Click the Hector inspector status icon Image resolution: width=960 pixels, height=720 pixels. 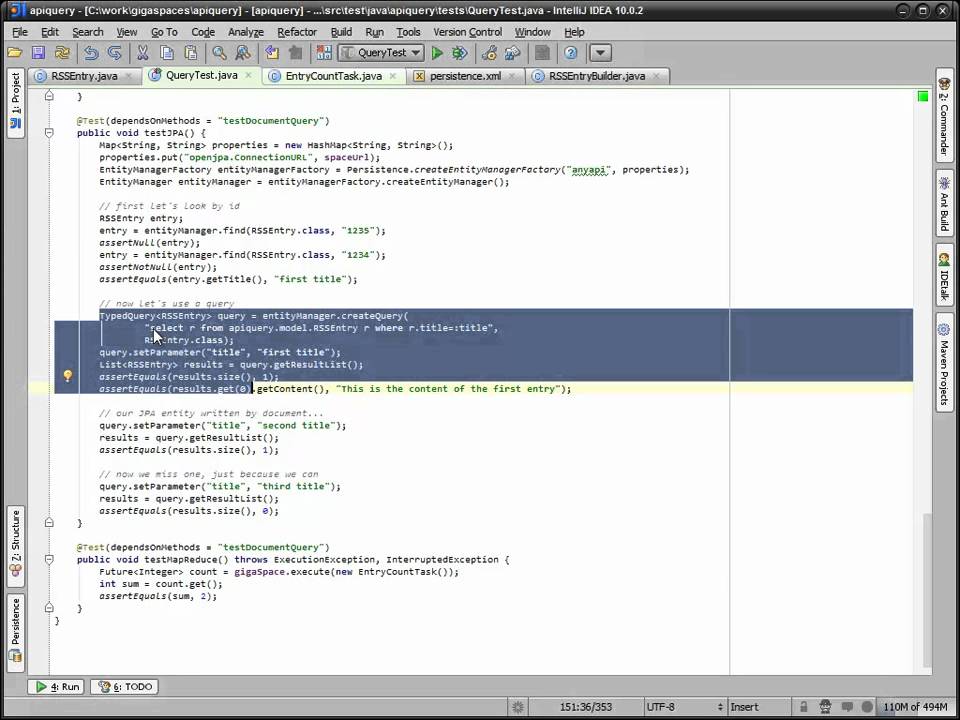(x=825, y=707)
